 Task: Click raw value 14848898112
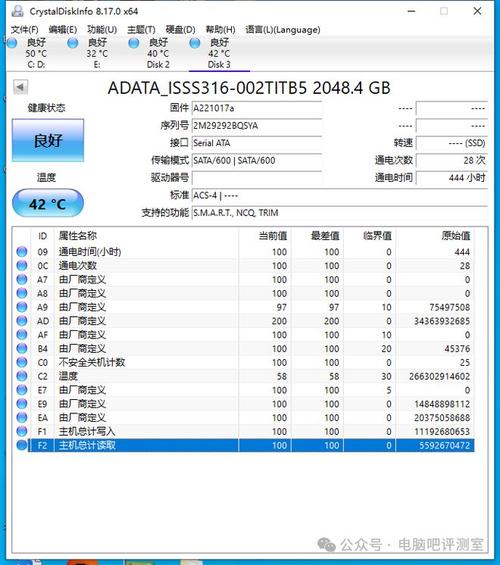pyautogui.click(x=442, y=404)
